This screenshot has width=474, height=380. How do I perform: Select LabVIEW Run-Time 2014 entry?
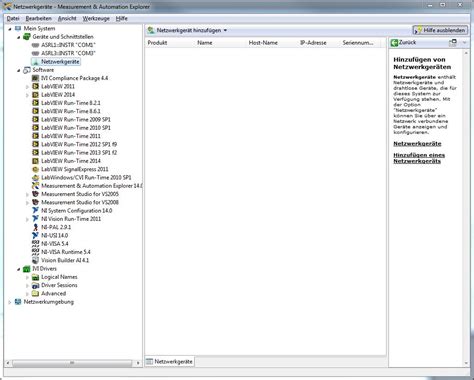point(71,161)
